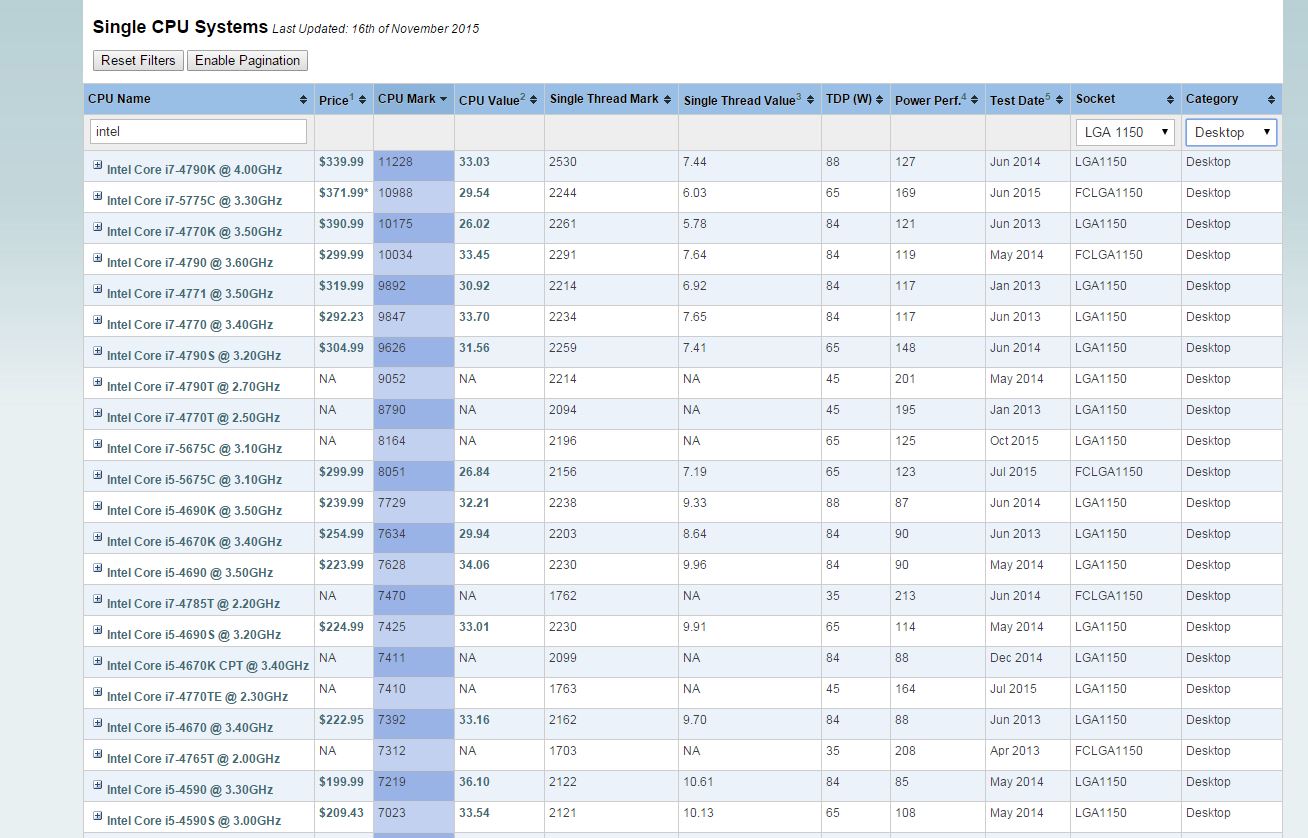Sort table by TDP (W) column
Screen dimensions: 1308x838
click(855, 99)
